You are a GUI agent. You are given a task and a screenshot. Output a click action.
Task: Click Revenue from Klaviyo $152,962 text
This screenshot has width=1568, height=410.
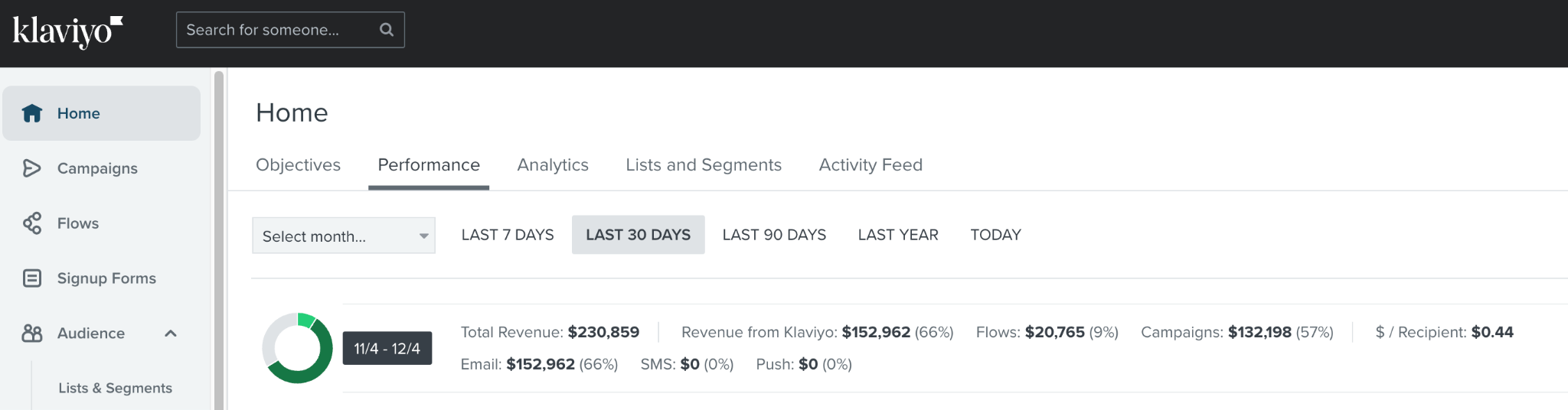click(817, 332)
